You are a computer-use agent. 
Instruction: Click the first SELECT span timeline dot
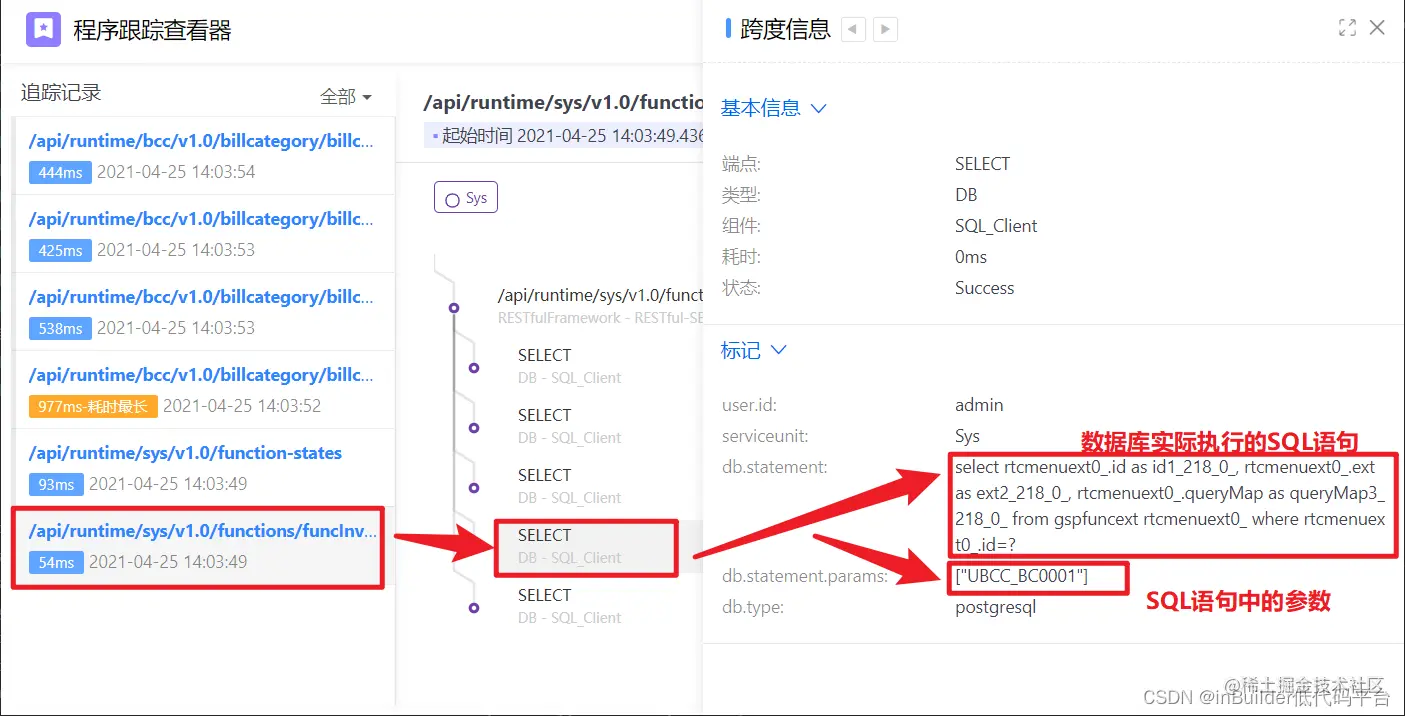coord(474,368)
